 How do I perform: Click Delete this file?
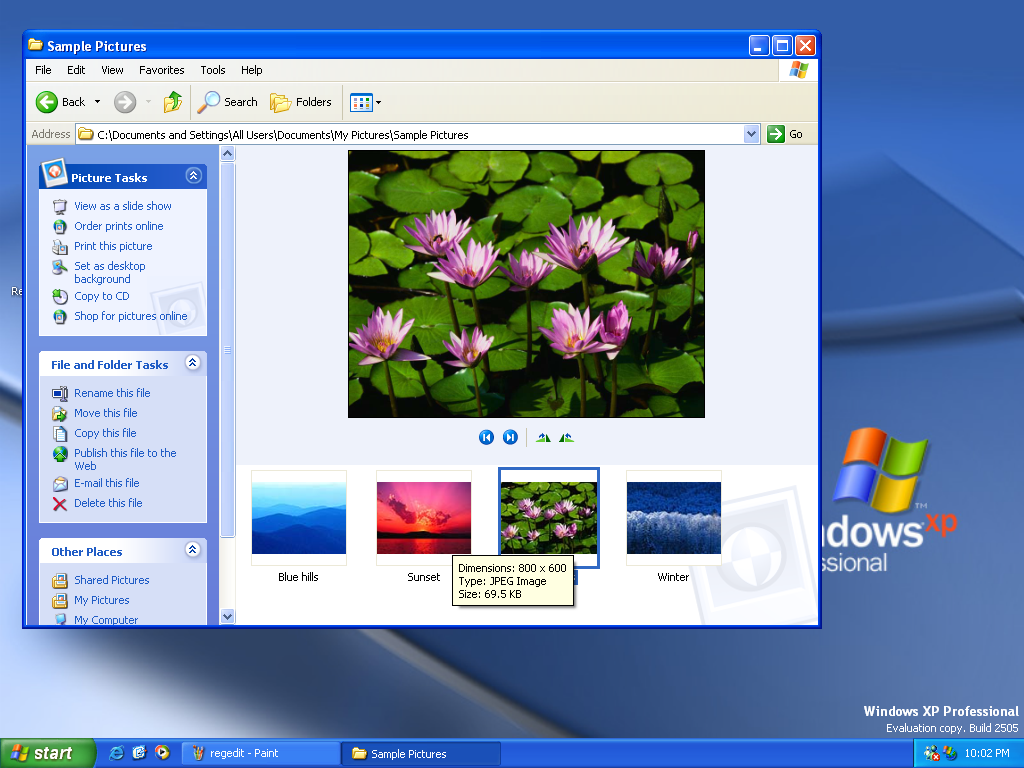pyautogui.click(x=108, y=504)
